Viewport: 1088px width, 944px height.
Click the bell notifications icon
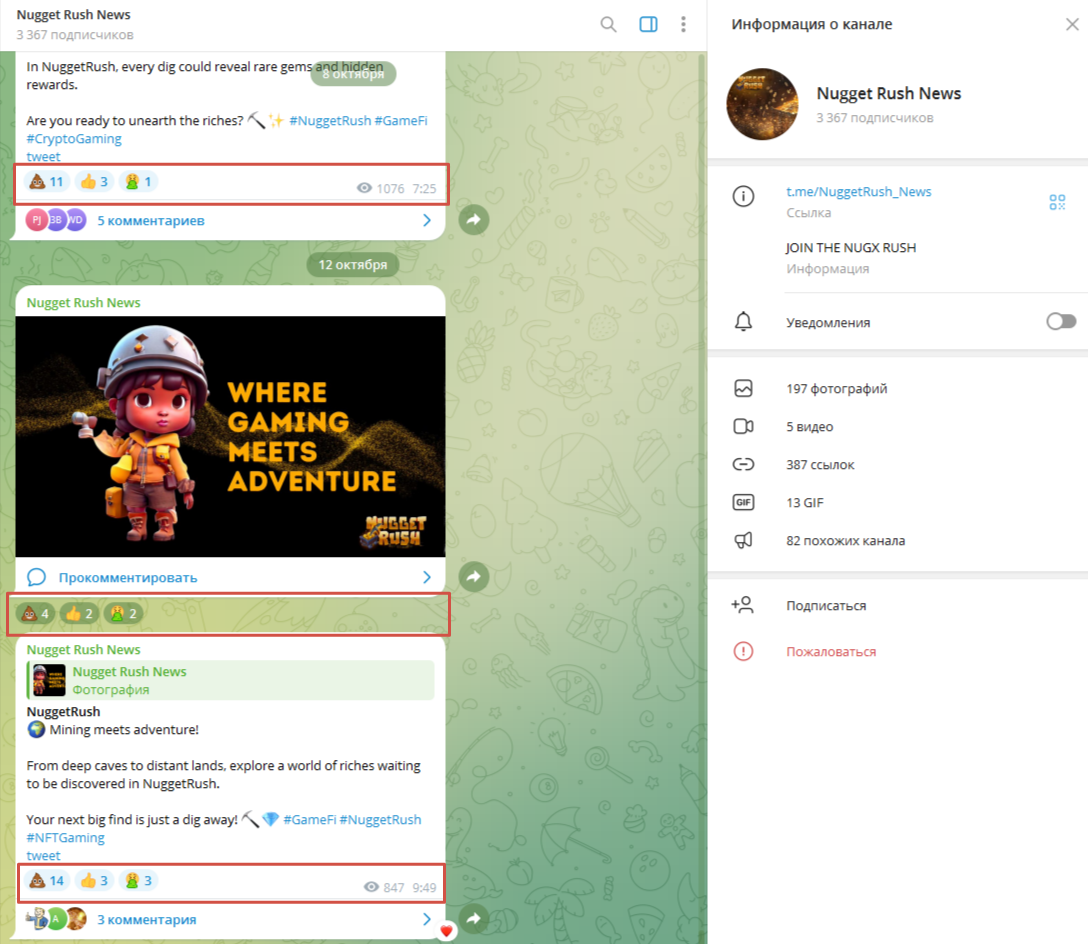[x=743, y=321]
